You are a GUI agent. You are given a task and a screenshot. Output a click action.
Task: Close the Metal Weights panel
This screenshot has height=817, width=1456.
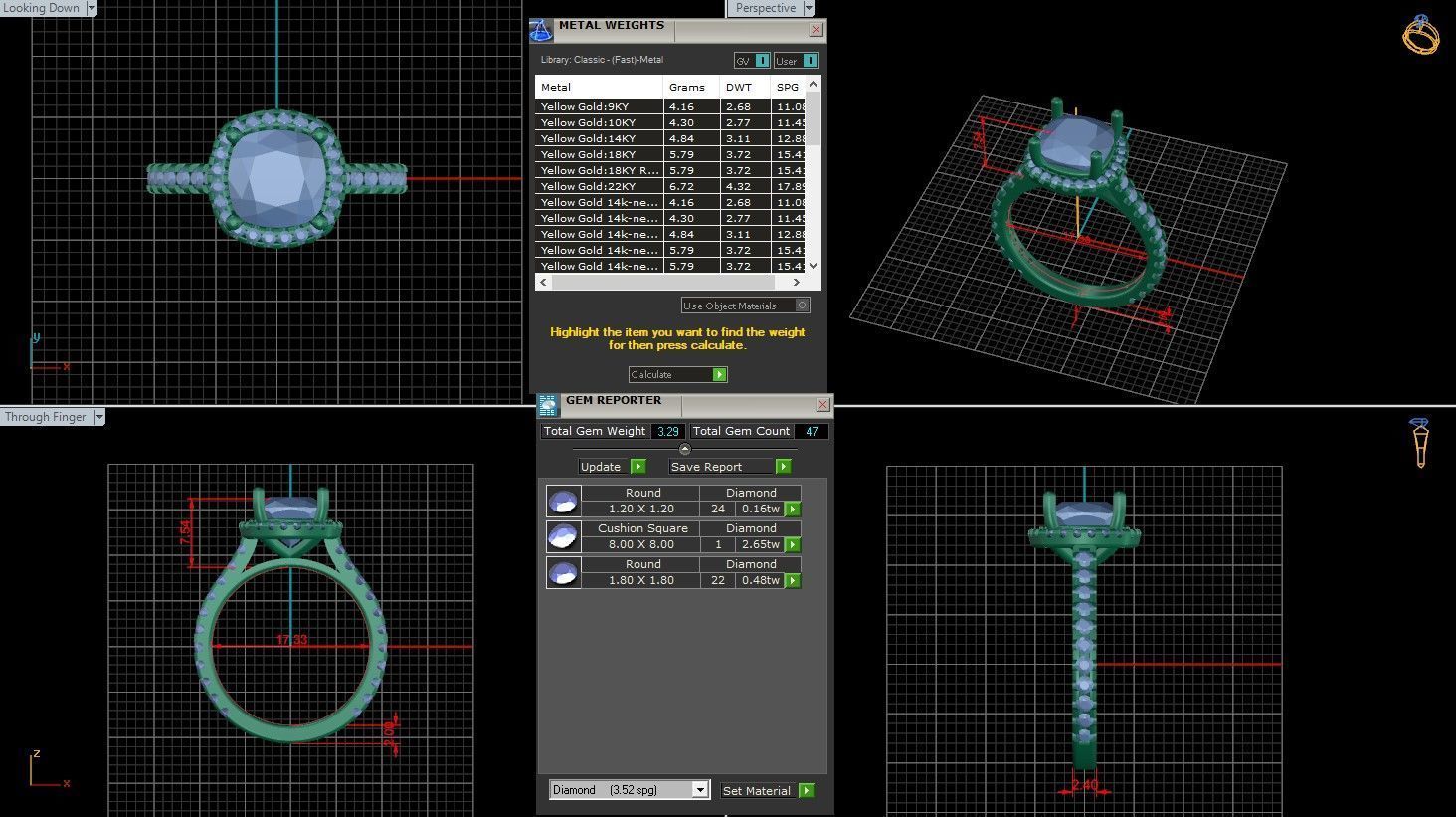click(816, 30)
